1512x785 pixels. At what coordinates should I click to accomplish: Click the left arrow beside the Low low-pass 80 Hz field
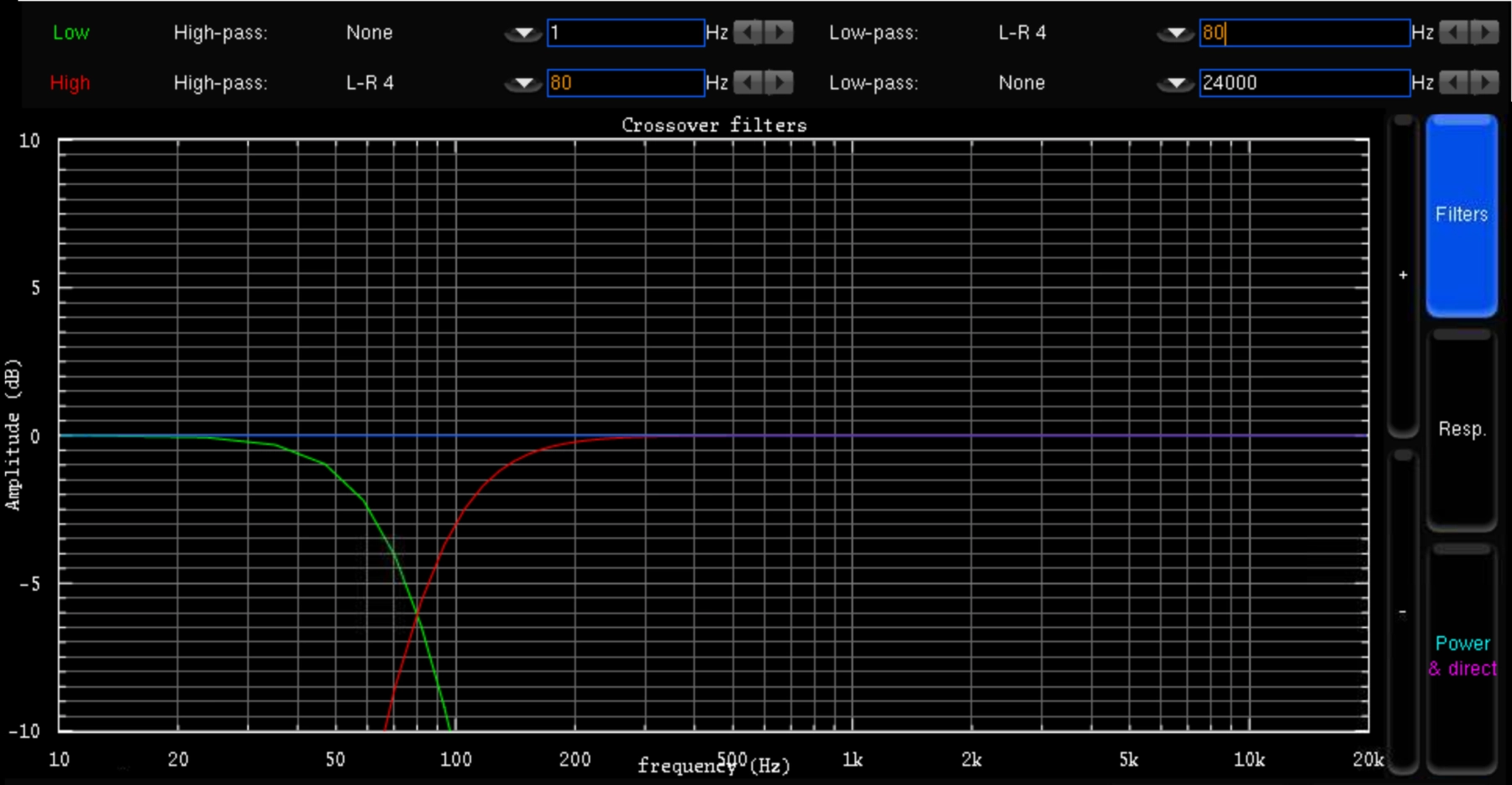[x=1452, y=33]
